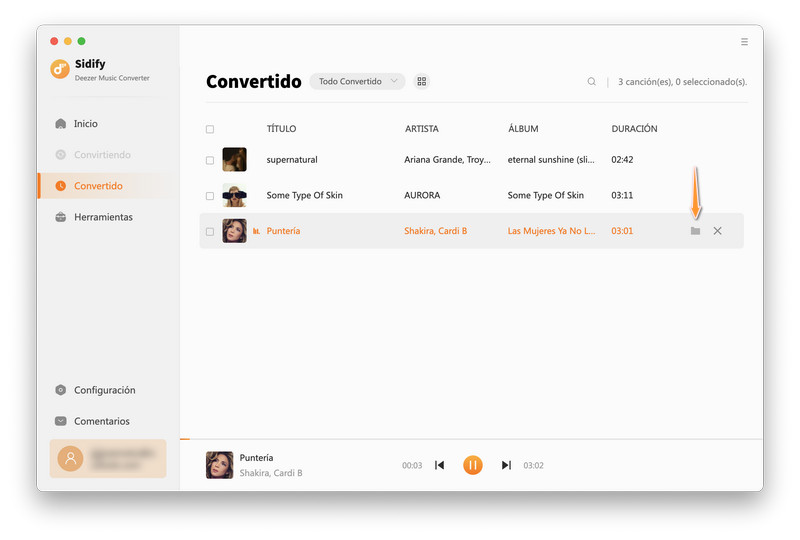This screenshot has height=540, width=800.
Task: Check the Puntería song checkbox
Action: pyautogui.click(x=210, y=232)
